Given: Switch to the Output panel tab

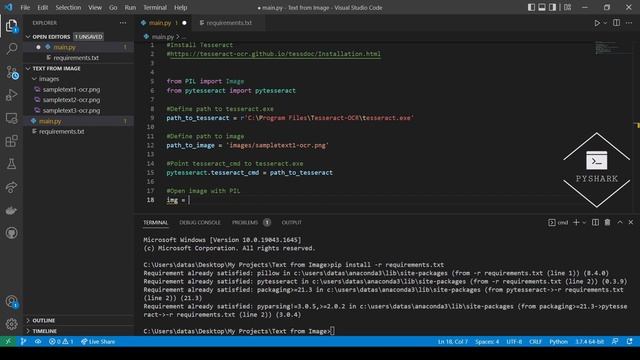Looking at the screenshot, I should (291, 222).
